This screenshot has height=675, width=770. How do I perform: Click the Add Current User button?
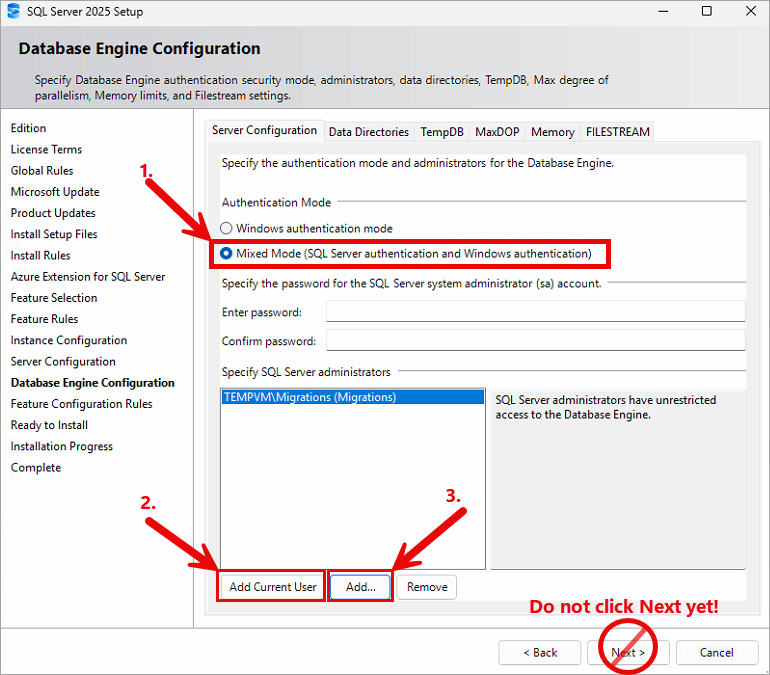(x=272, y=587)
